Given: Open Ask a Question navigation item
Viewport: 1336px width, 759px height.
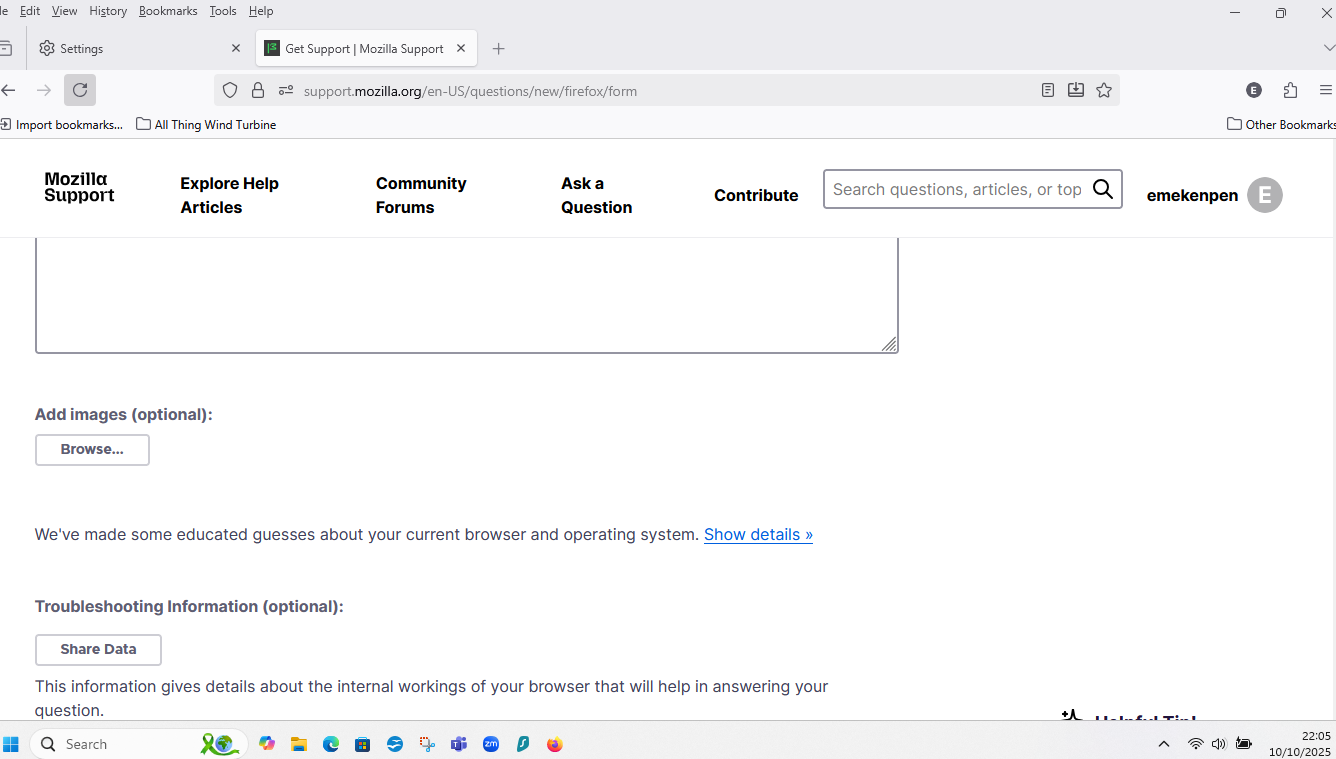Looking at the screenshot, I should pos(597,195).
